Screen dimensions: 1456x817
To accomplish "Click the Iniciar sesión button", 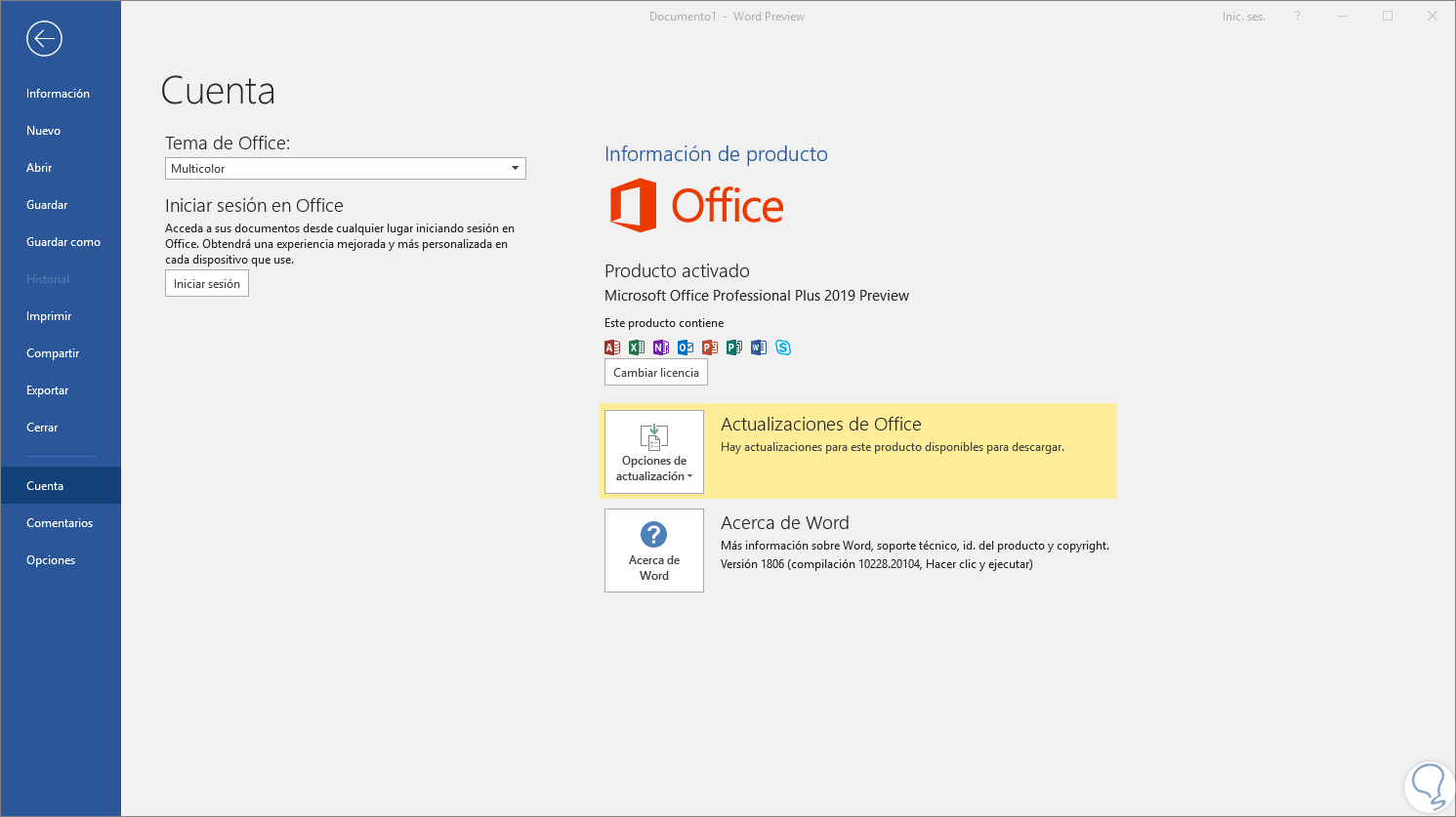I will point(207,284).
